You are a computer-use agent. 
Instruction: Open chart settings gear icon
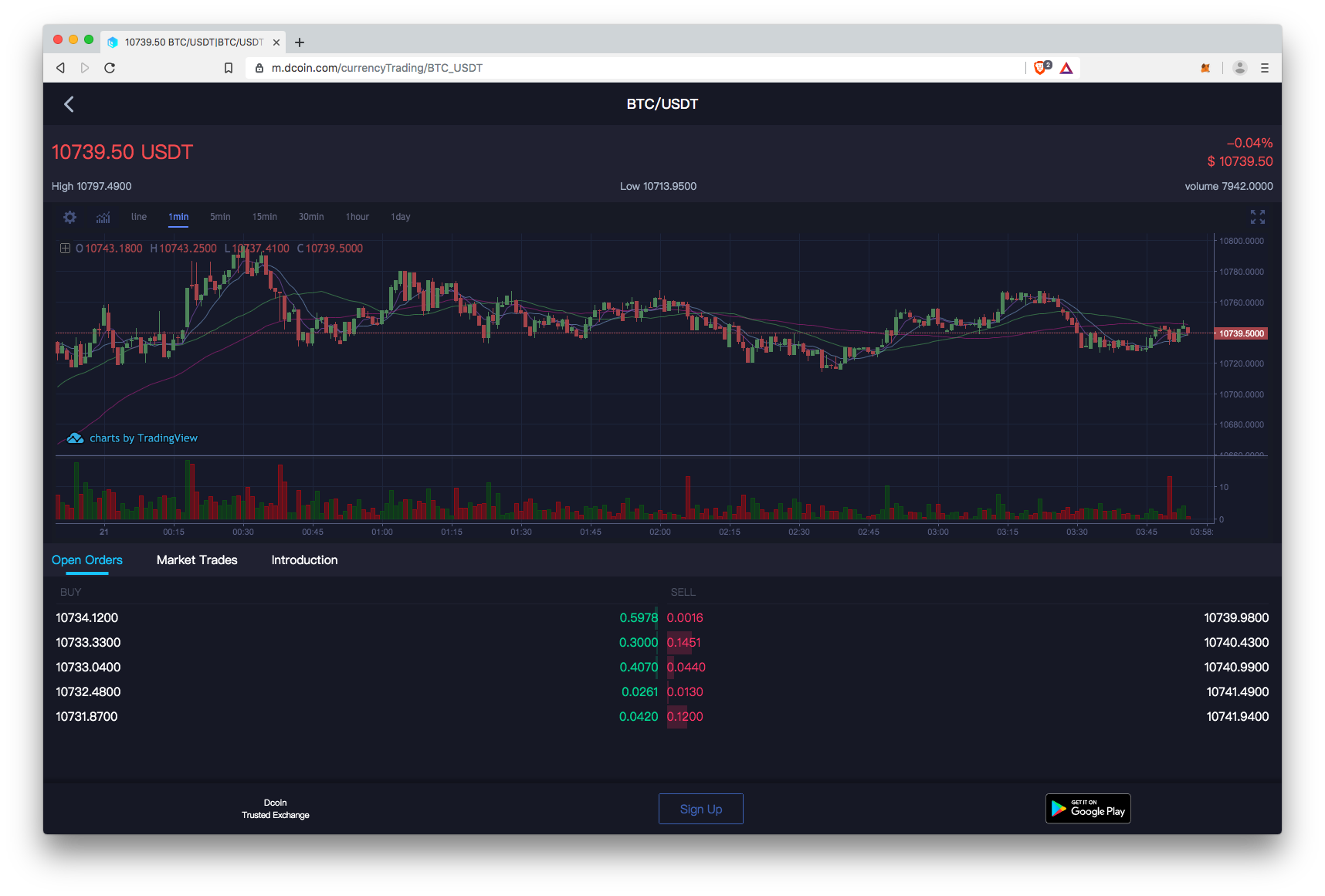(x=70, y=217)
